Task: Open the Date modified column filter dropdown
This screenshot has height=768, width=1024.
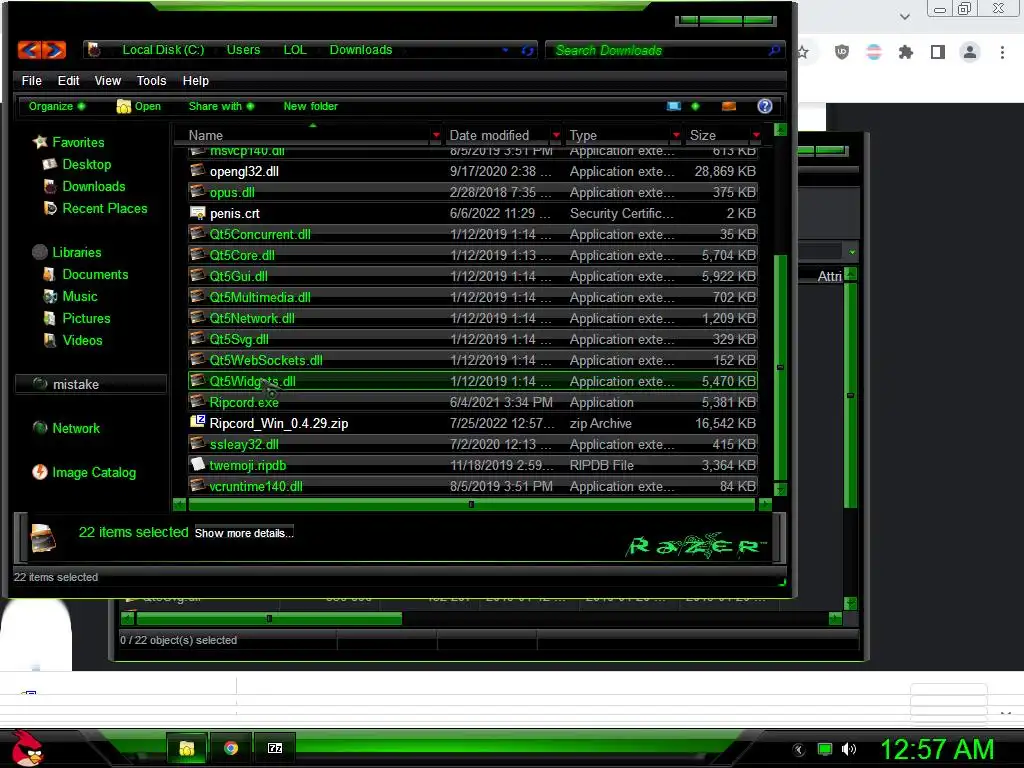Action: pos(556,135)
